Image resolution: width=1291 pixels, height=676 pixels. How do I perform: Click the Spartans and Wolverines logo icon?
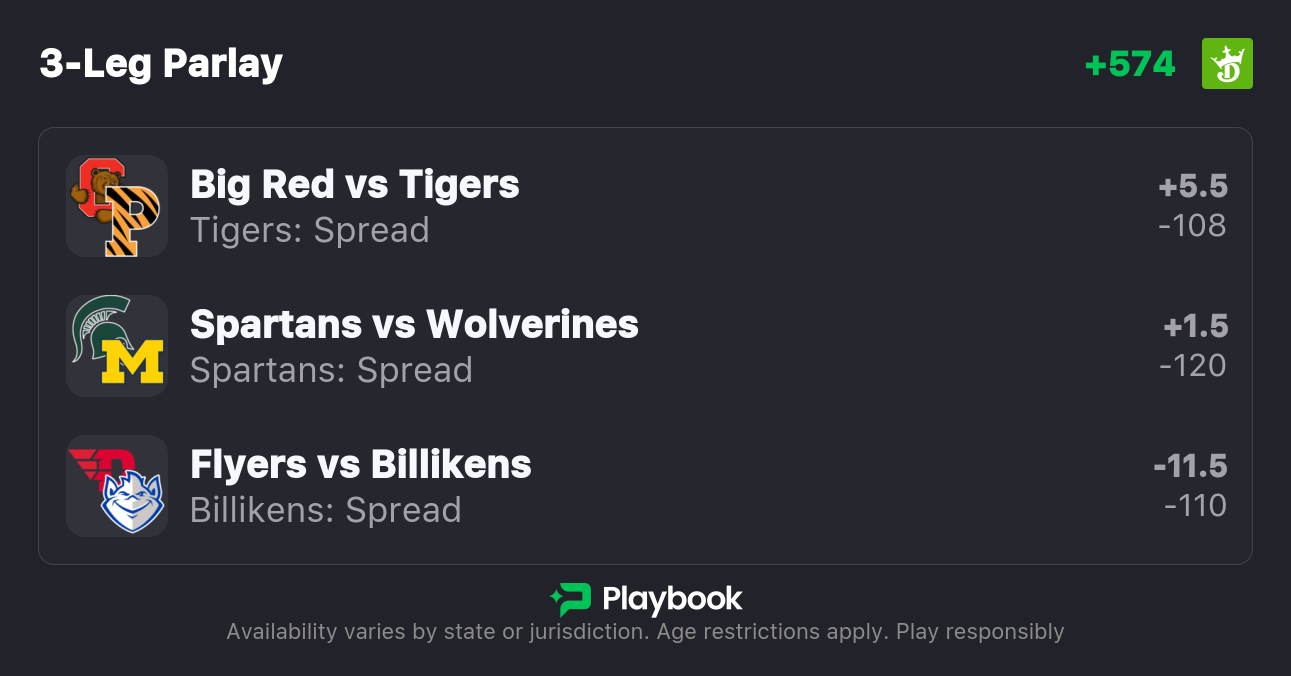[x=117, y=346]
